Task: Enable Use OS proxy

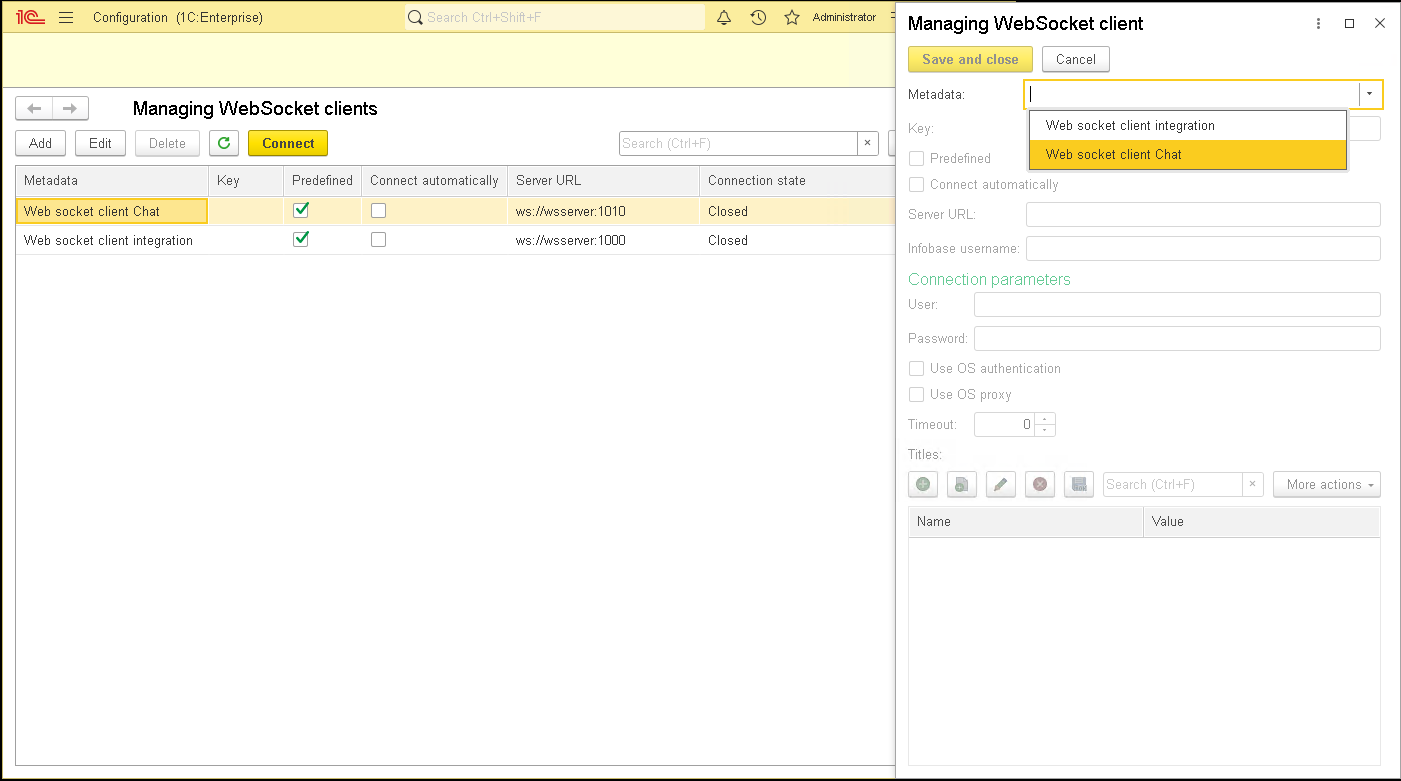Action: point(916,394)
